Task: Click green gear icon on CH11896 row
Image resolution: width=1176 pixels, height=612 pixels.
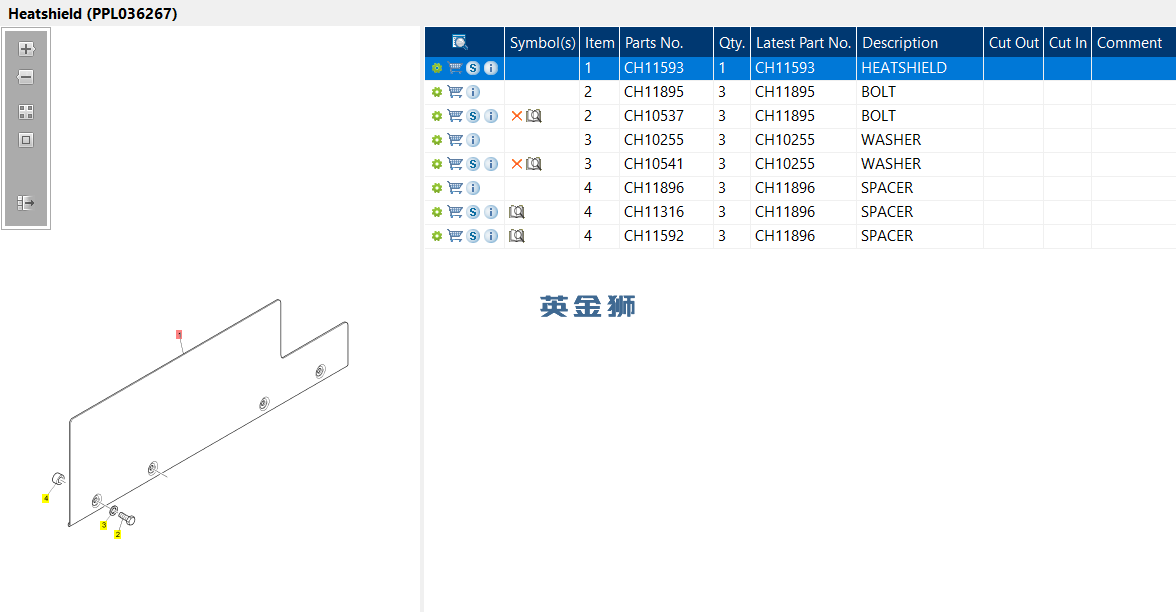Action: click(x=436, y=188)
